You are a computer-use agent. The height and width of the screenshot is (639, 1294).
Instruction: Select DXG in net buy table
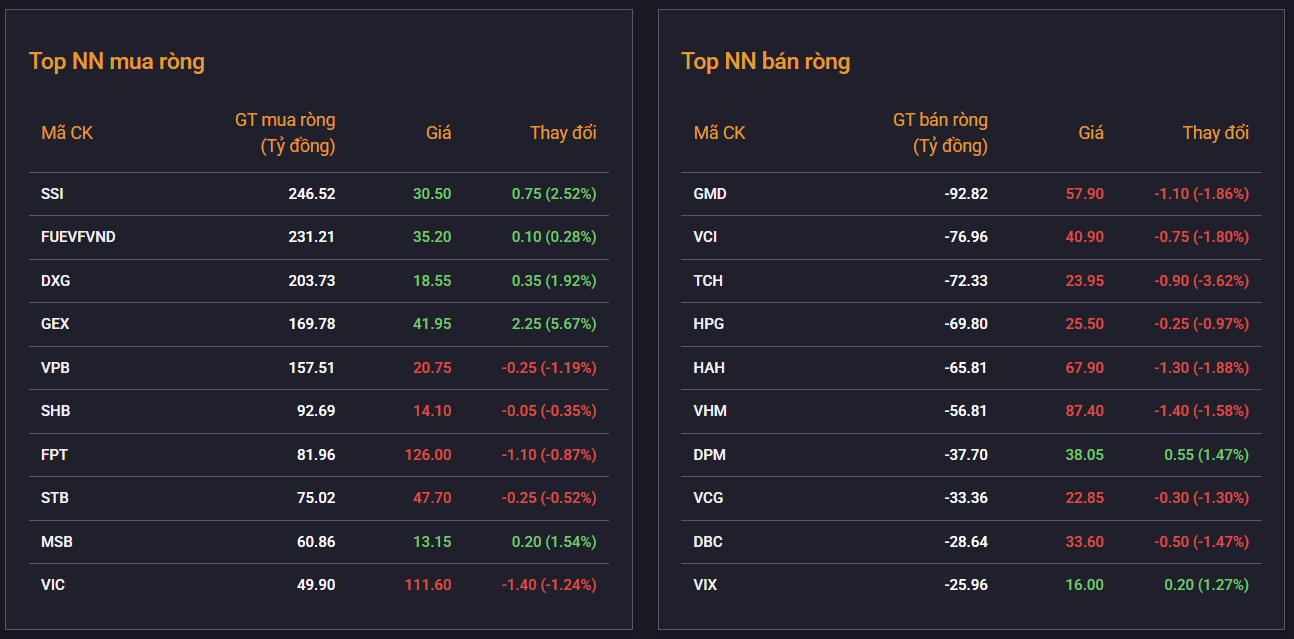[x=55, y=281]
